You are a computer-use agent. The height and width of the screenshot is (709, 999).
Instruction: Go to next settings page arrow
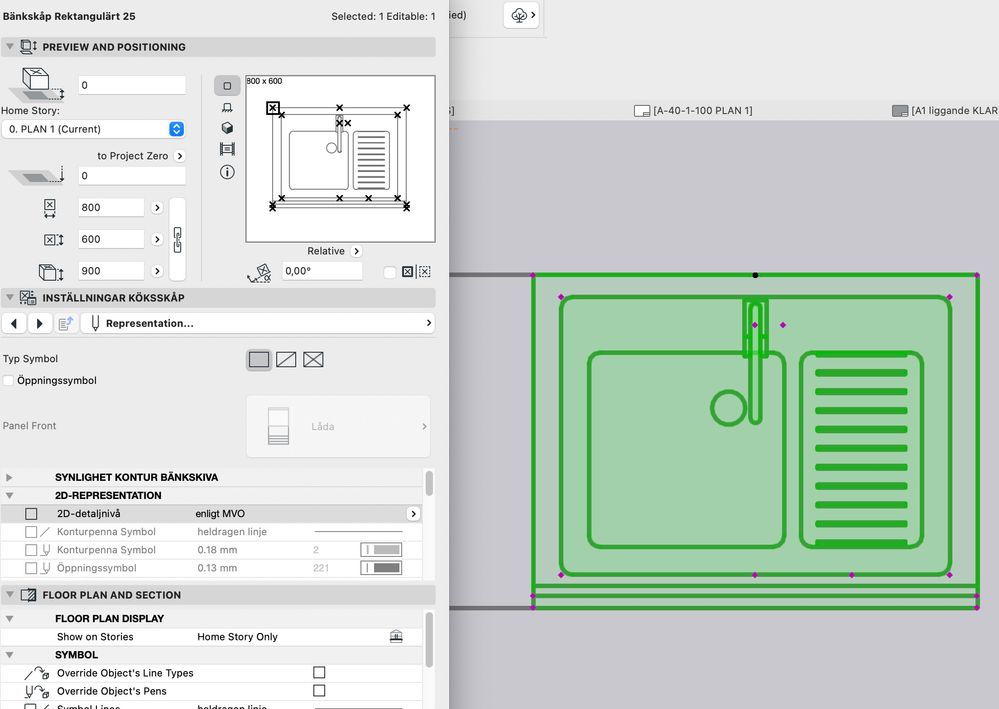(x=40, y=324)
